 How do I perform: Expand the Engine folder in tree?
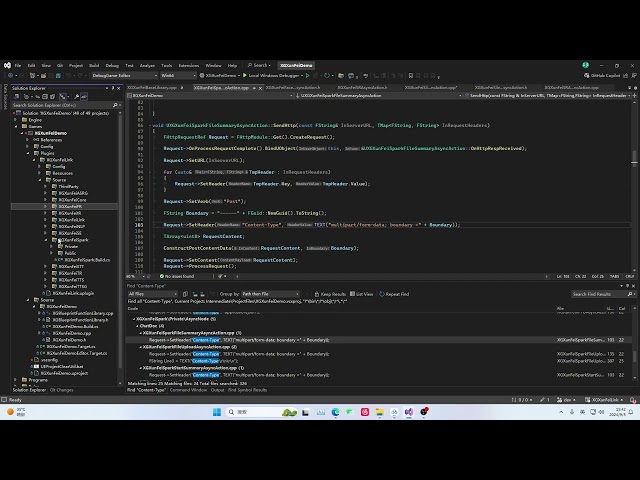click(x=16, y=120)
